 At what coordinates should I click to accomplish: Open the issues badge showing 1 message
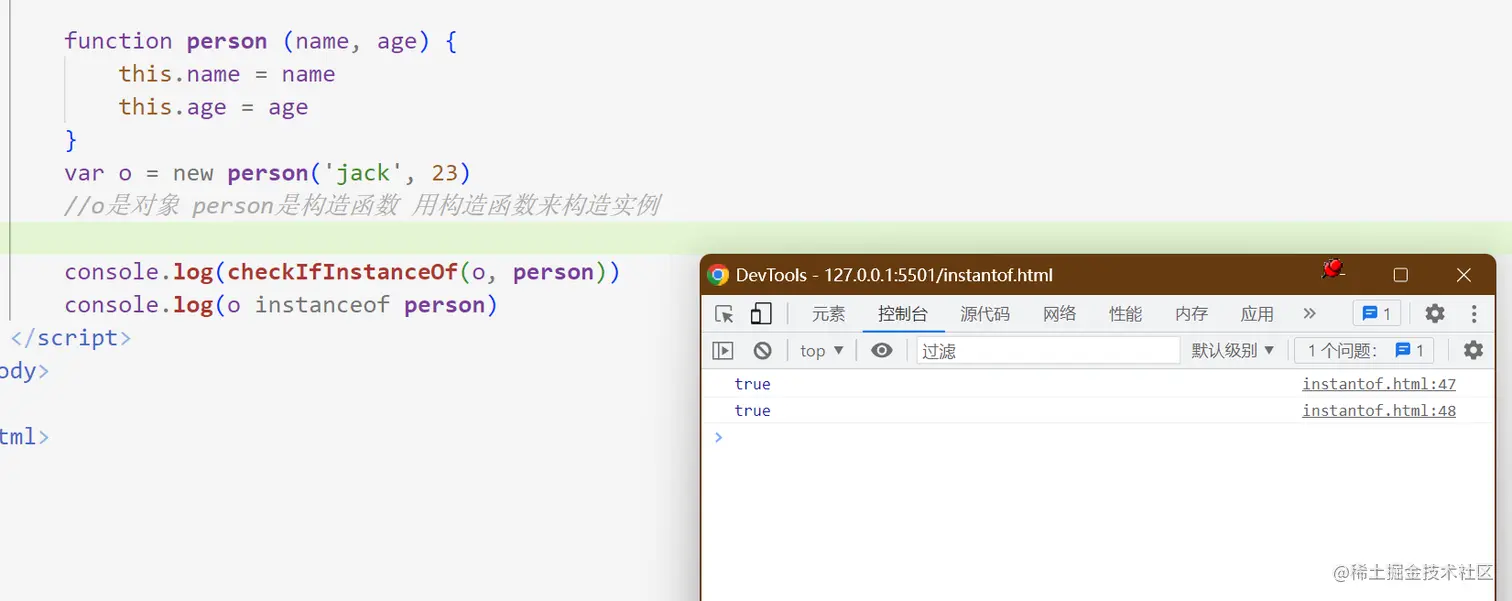click(x=1377, y=314)
